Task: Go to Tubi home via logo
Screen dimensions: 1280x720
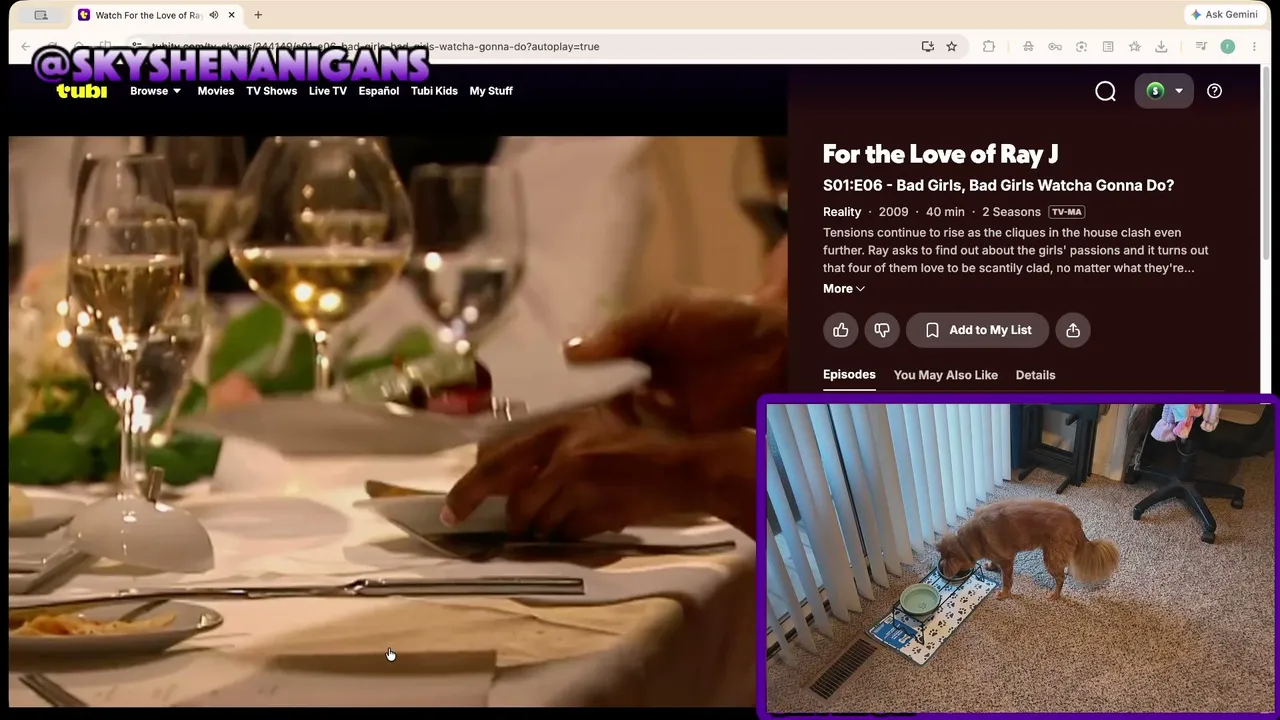Action: coord(82,91)
